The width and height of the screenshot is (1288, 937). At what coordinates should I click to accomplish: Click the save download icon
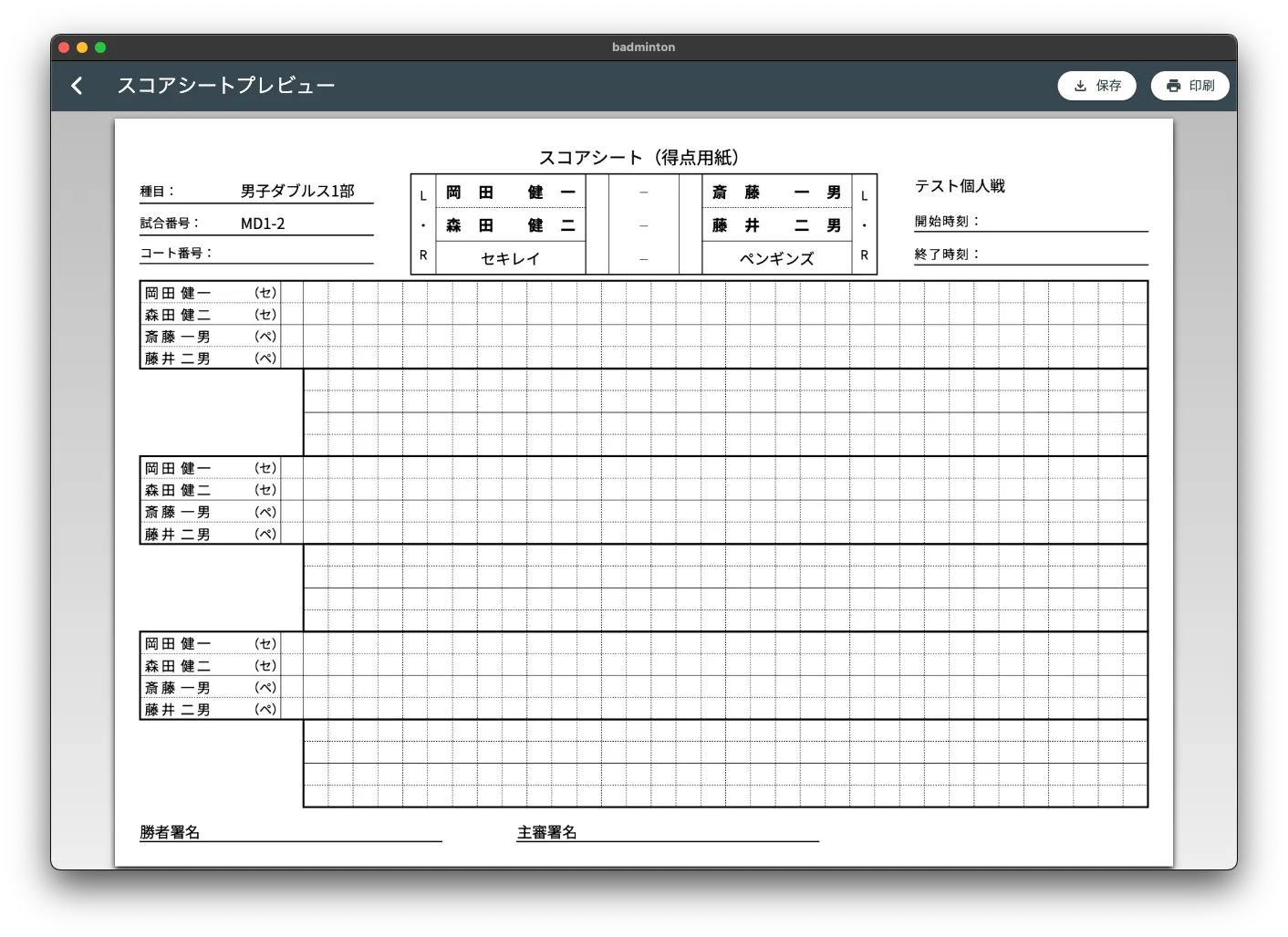[1080, 85]
